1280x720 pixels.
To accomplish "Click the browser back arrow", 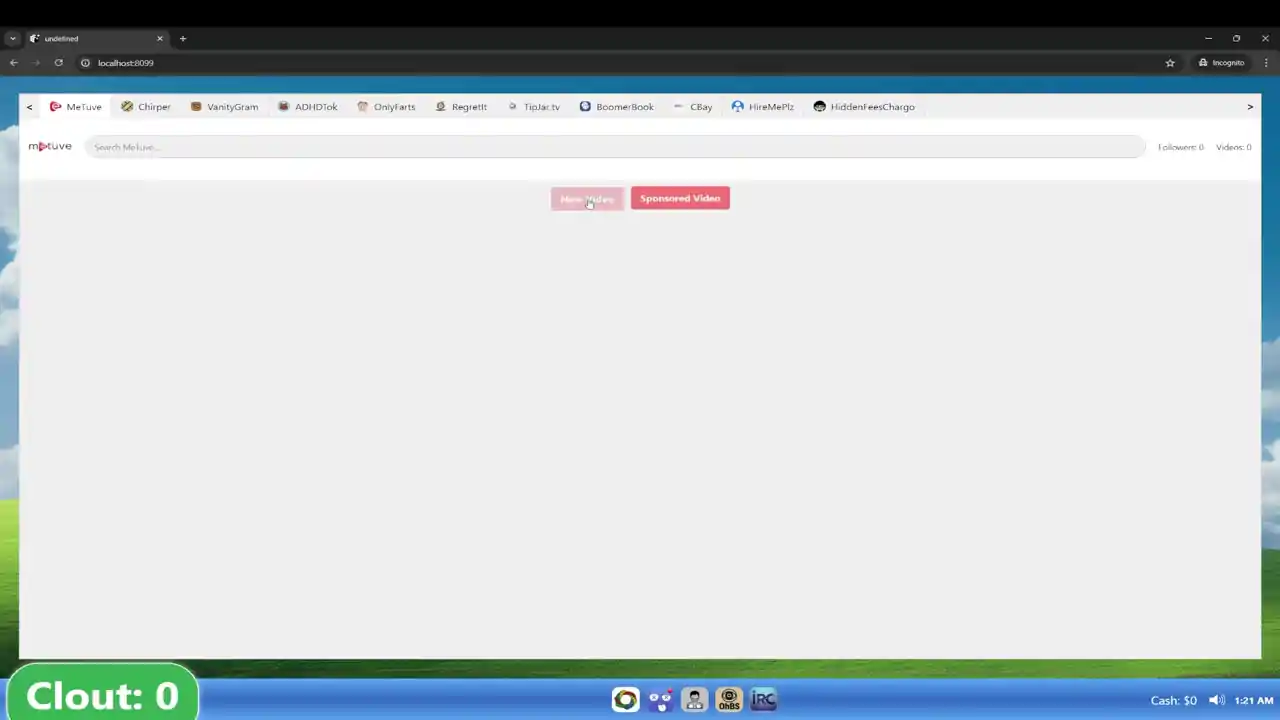I will 13,63.
